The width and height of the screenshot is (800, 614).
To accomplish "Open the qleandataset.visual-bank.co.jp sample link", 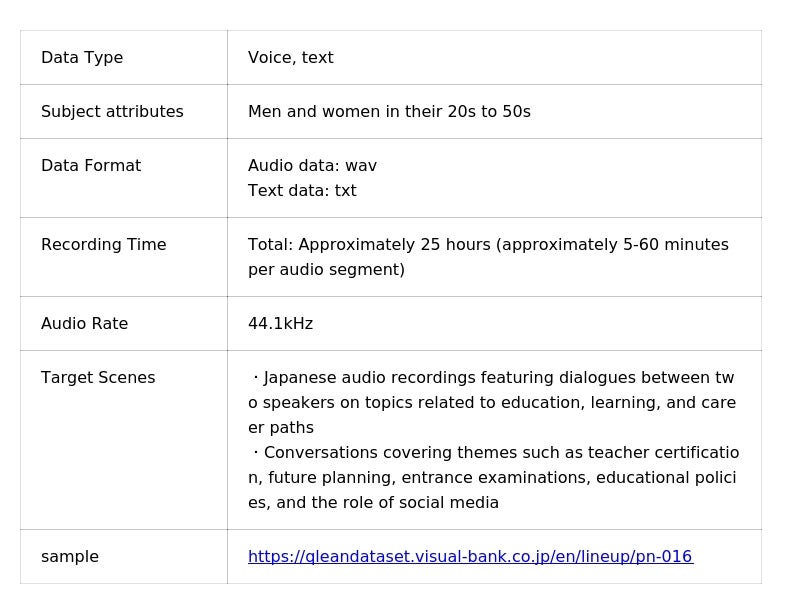I will tap(470, 557).
